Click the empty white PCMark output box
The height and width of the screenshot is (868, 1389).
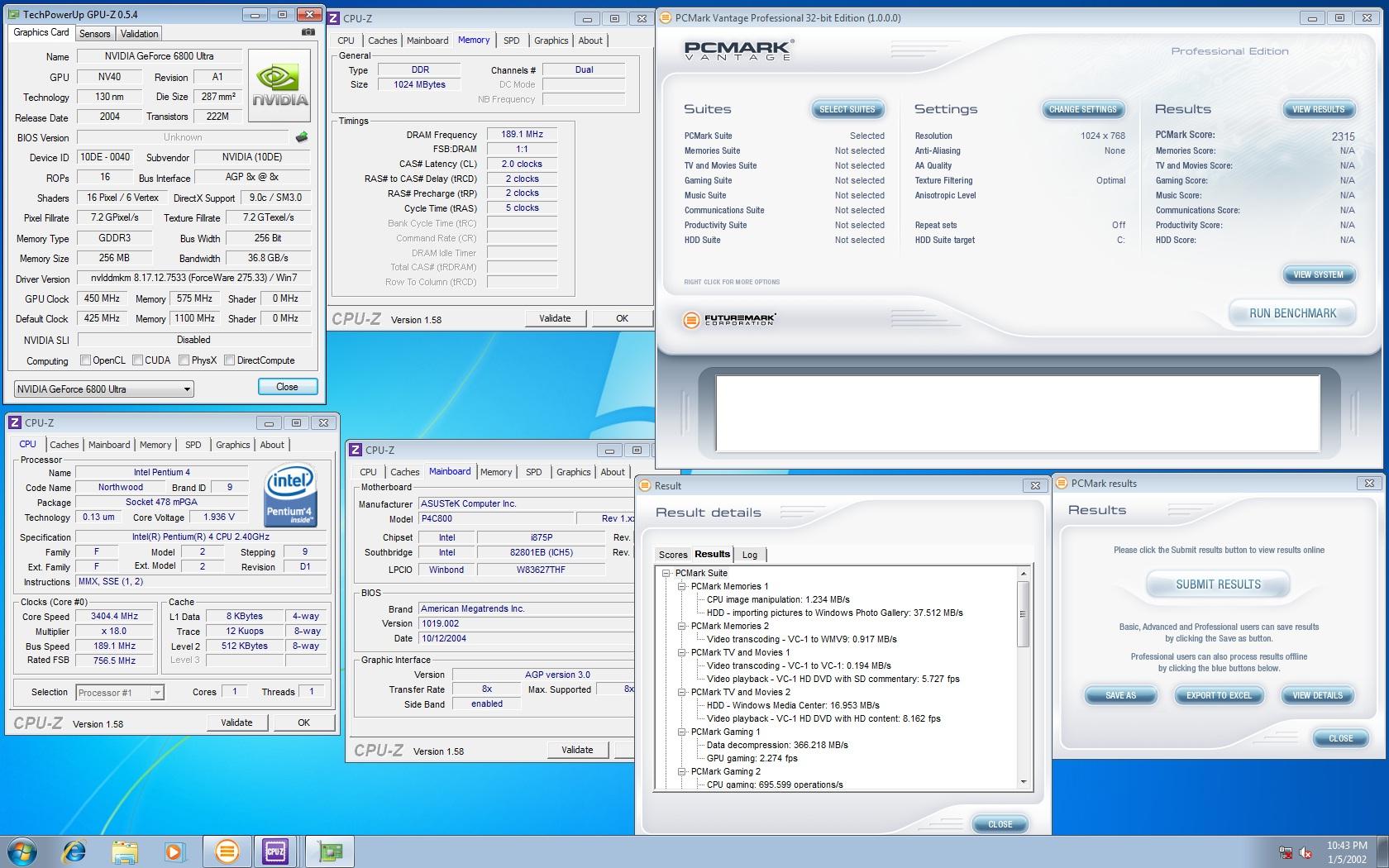click(x=1018, y=413)
